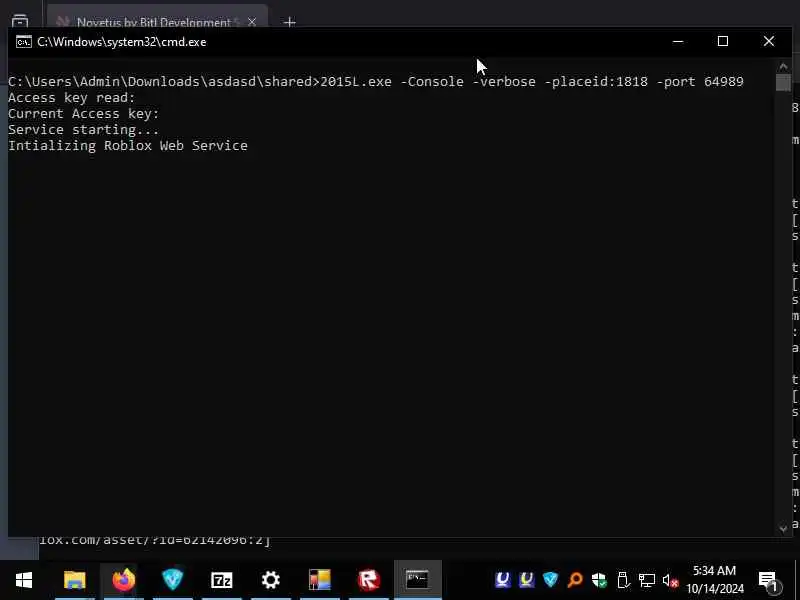
Task: Click the 'Current Access key:' line
Action: click(84, 113)
